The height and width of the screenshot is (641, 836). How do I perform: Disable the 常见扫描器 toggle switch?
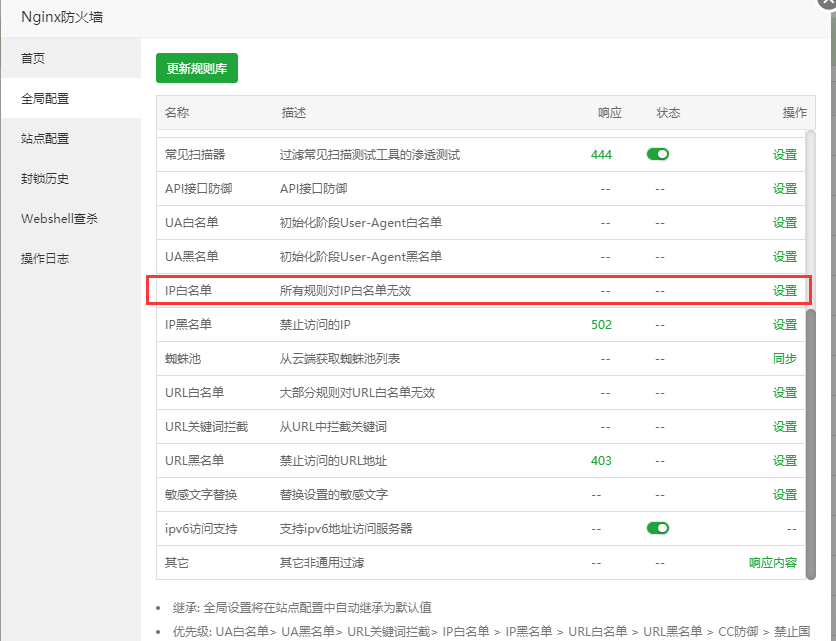tap(657, 154)
